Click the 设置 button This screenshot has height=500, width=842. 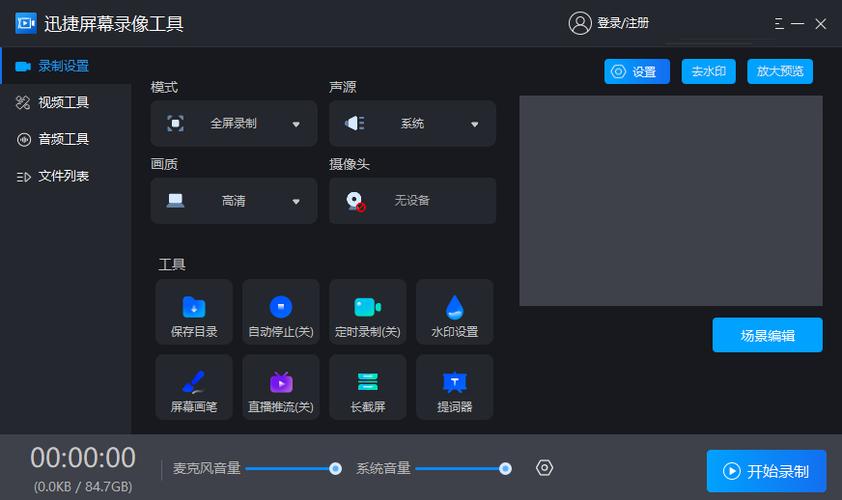click(x=637, y=71)
